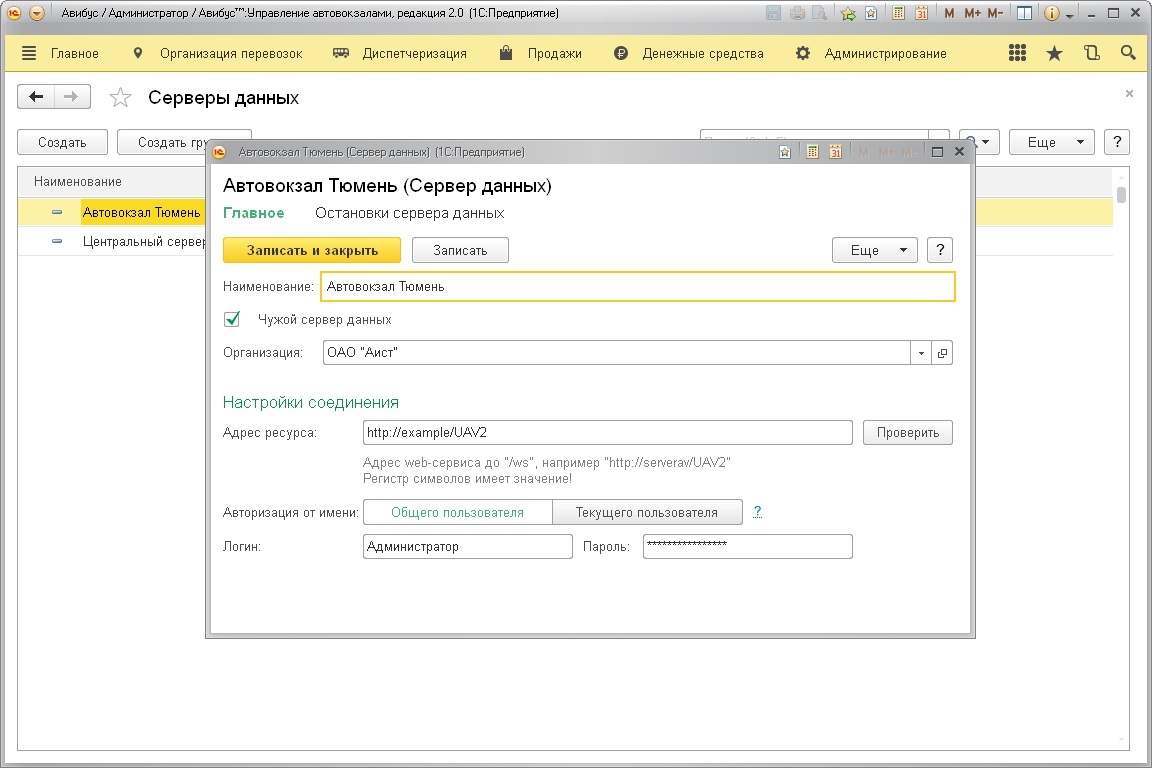The width and height of the screenshot is (1152, 768).
Task: Uncheck Чужой сервер данных checkbox
Action: point(232,319)
